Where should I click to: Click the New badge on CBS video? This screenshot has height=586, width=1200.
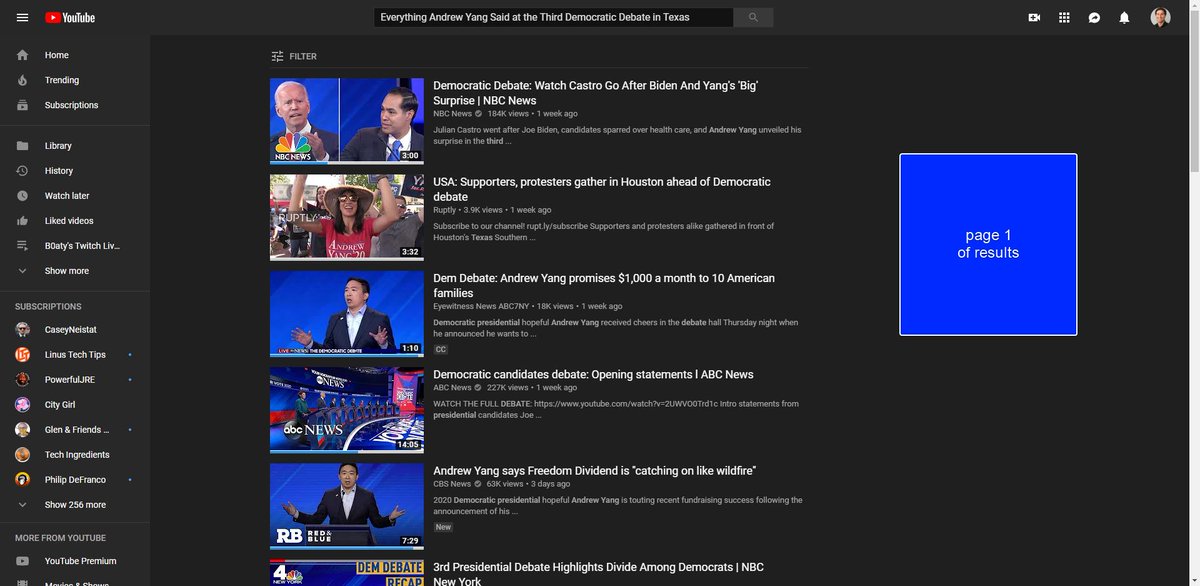point(443,527)
